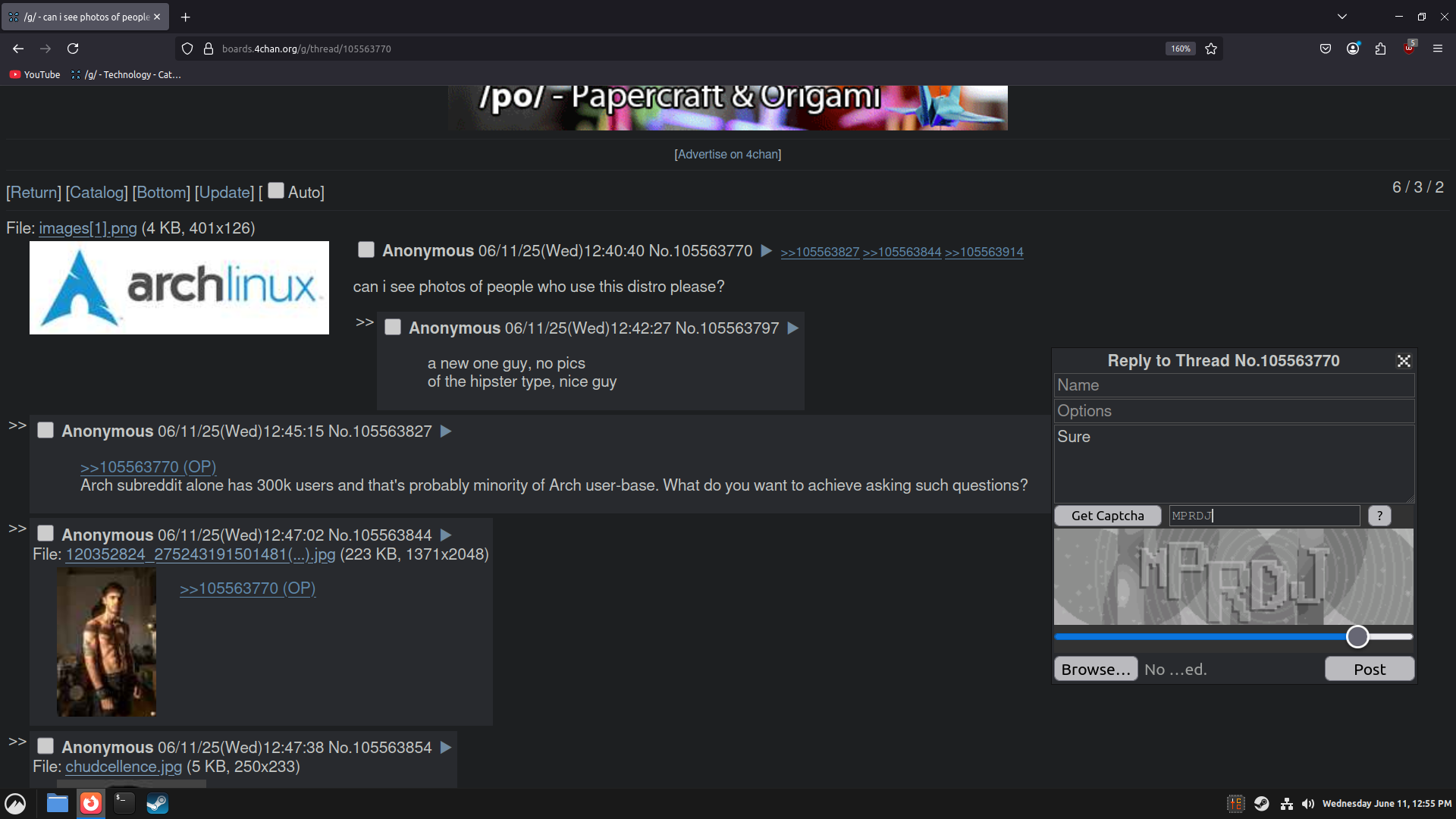Reload the current 4chan thread page
Viewport: 1456px width, 819px height.
tap(73, 49)
